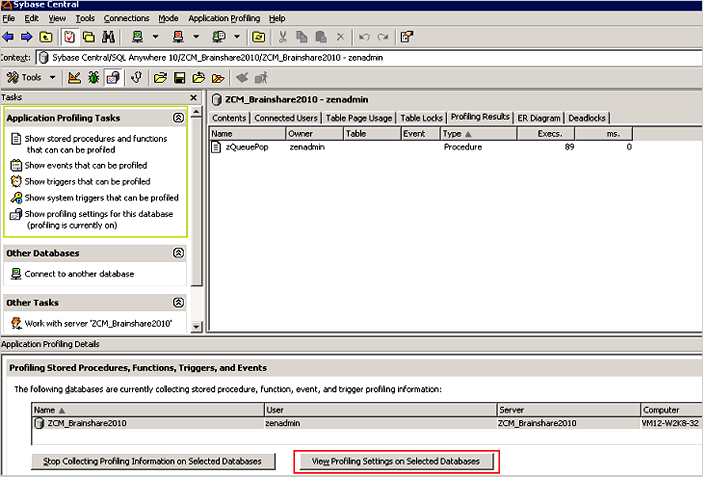The width and height of the screenshot is (703, 477).
Task: Switch to the Table Locks tab
Action: pos(421,118)
